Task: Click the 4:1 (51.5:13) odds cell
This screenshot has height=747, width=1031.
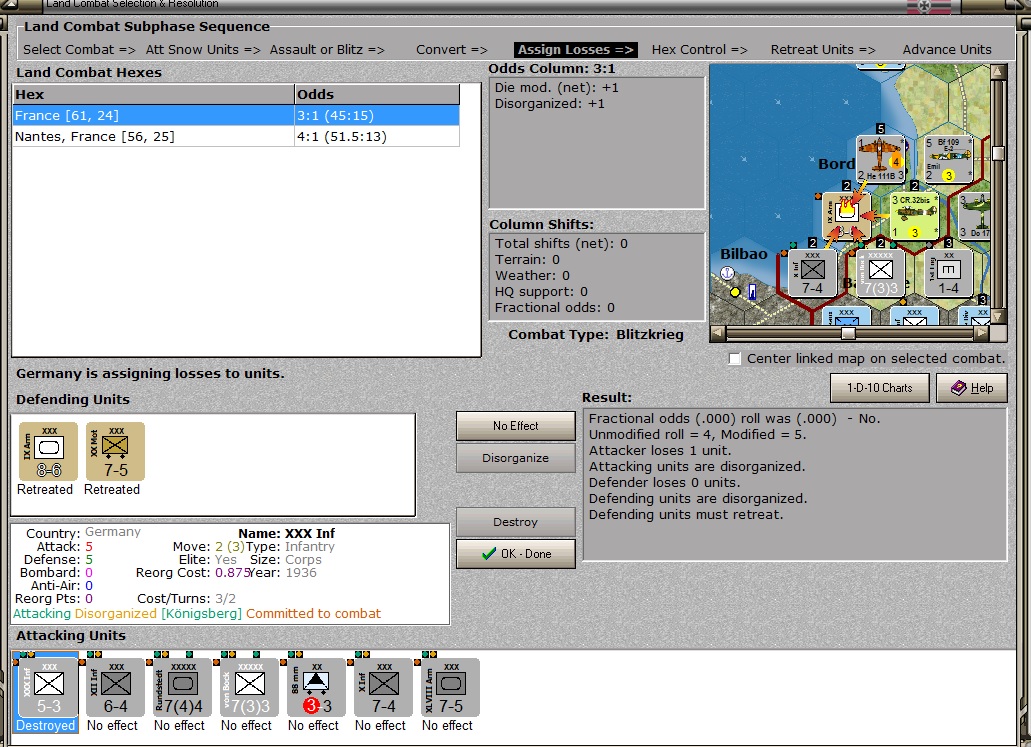Action: 377,137
